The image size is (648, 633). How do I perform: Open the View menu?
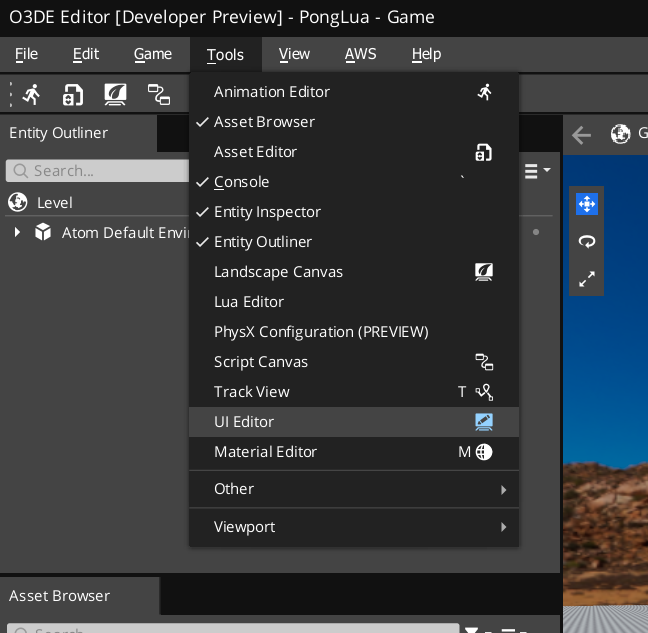294,54
